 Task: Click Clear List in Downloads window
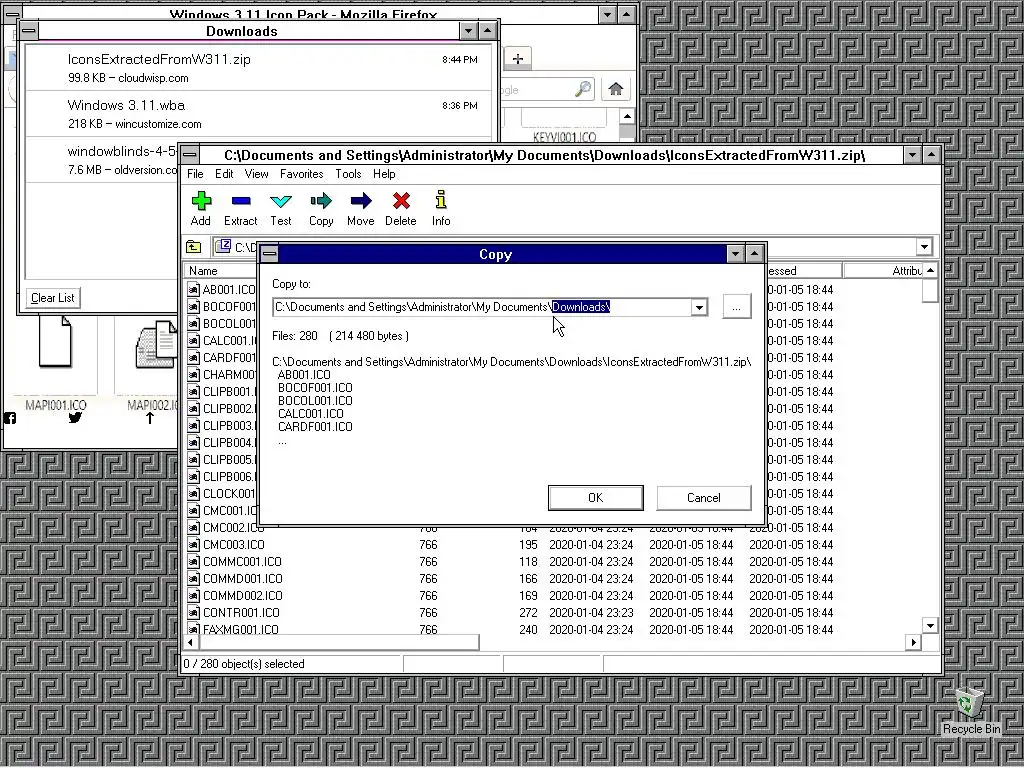(x=53, y=298)
